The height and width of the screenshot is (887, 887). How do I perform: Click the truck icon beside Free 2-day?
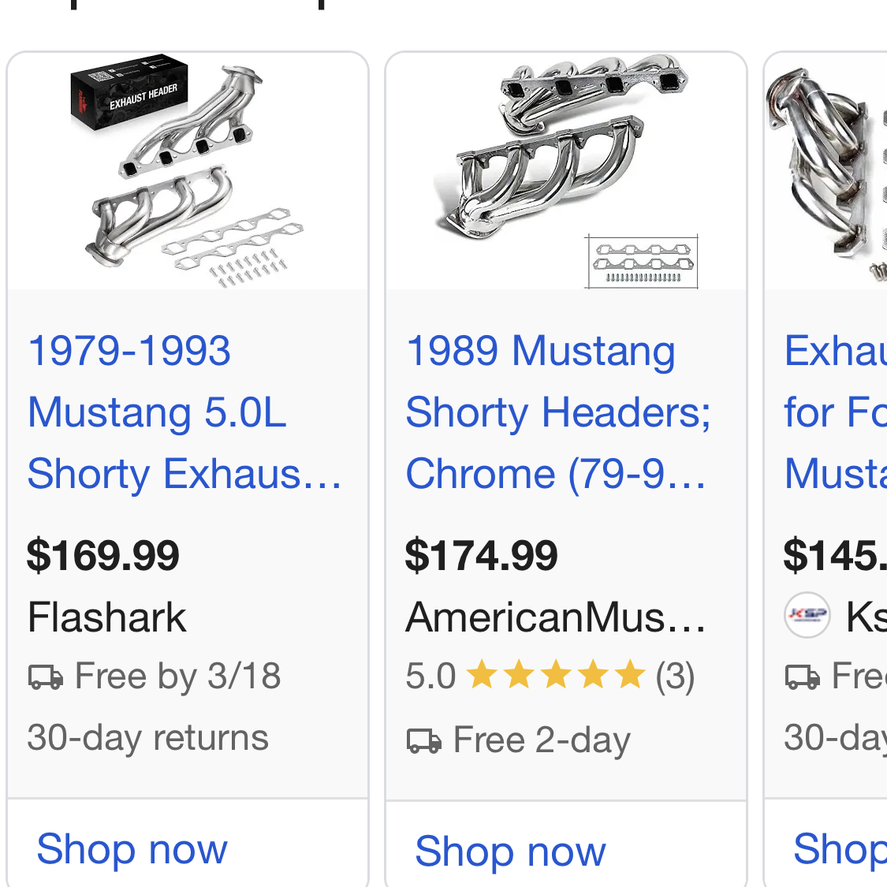click(x=424, y=741)
